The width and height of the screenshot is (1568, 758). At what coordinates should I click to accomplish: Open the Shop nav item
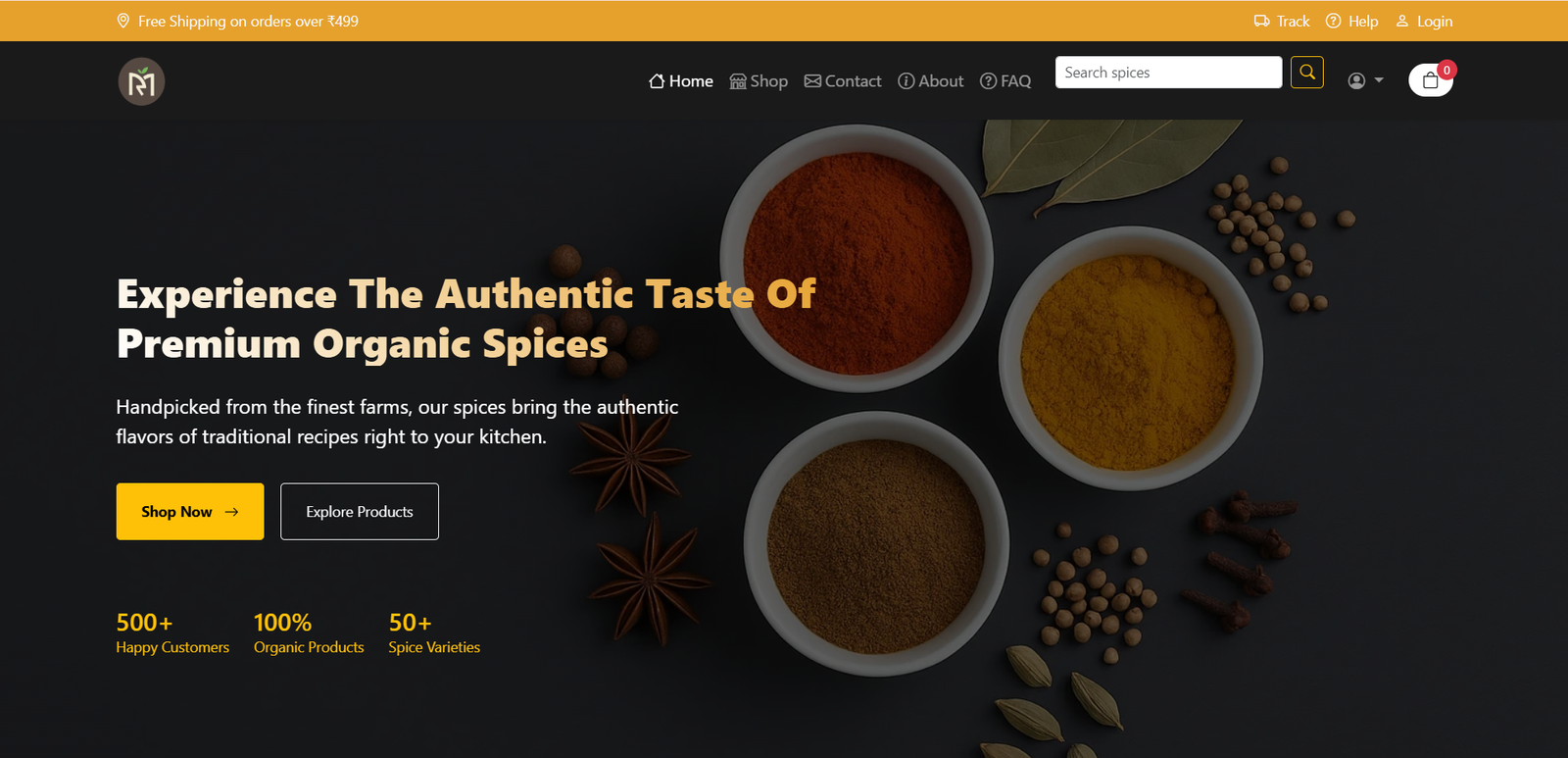[759, 81]
